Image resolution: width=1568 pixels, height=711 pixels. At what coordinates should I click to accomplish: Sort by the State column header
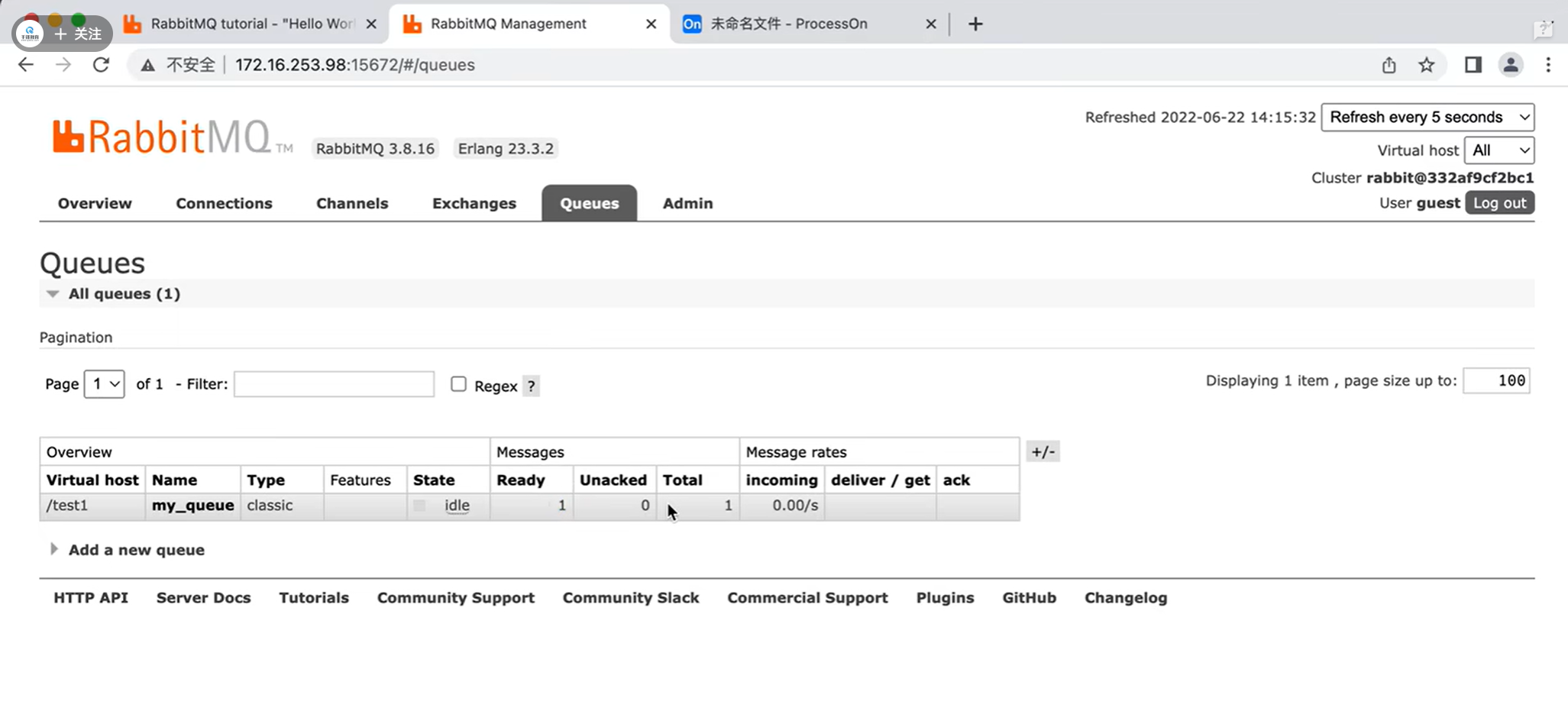(434, 480)
